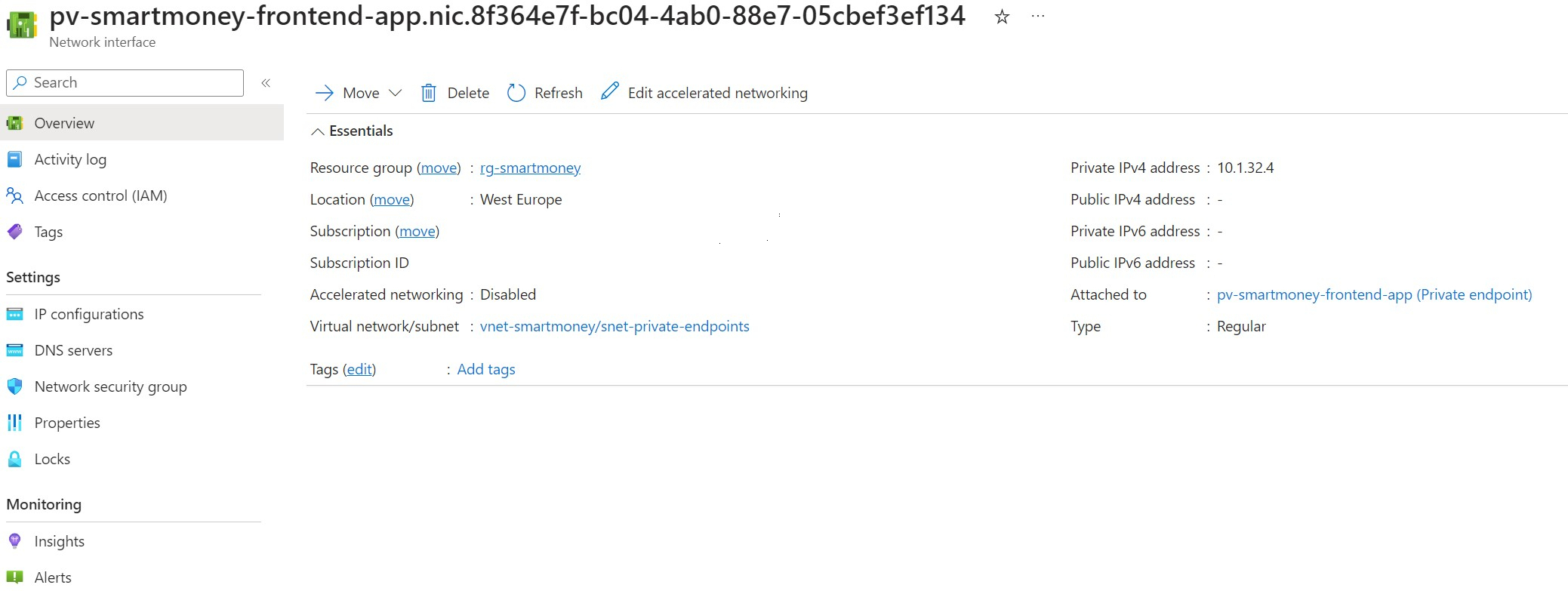Open Locks via the padlock icon
Viewport: 1568px width, 591px height.
coord(14,459)
